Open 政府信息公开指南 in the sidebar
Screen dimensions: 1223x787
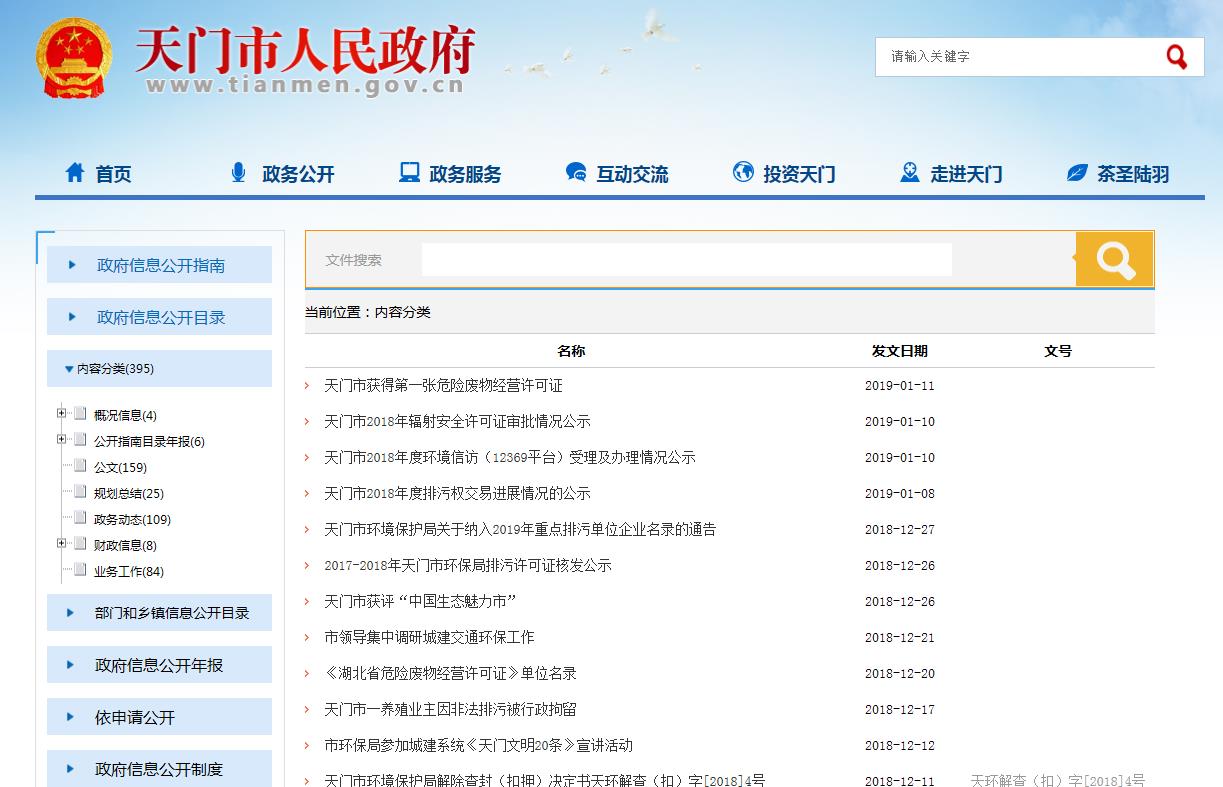[160, 265]
